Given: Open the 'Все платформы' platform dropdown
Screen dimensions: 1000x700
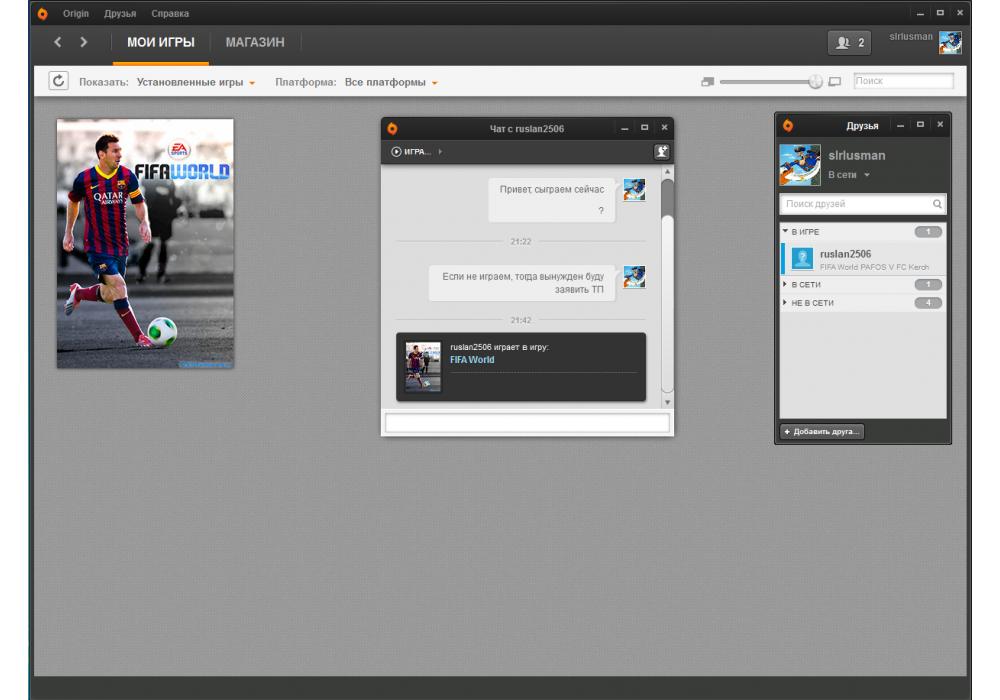Looking at the screenshot, I should [391, 82].
